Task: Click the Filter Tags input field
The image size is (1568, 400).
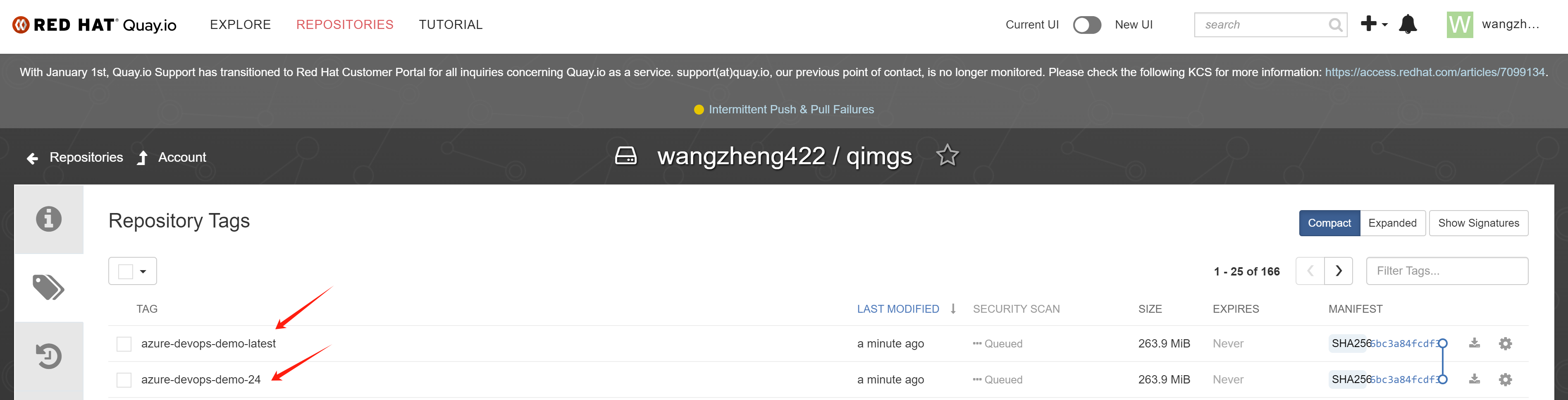Action: [x=1446, y=271]
